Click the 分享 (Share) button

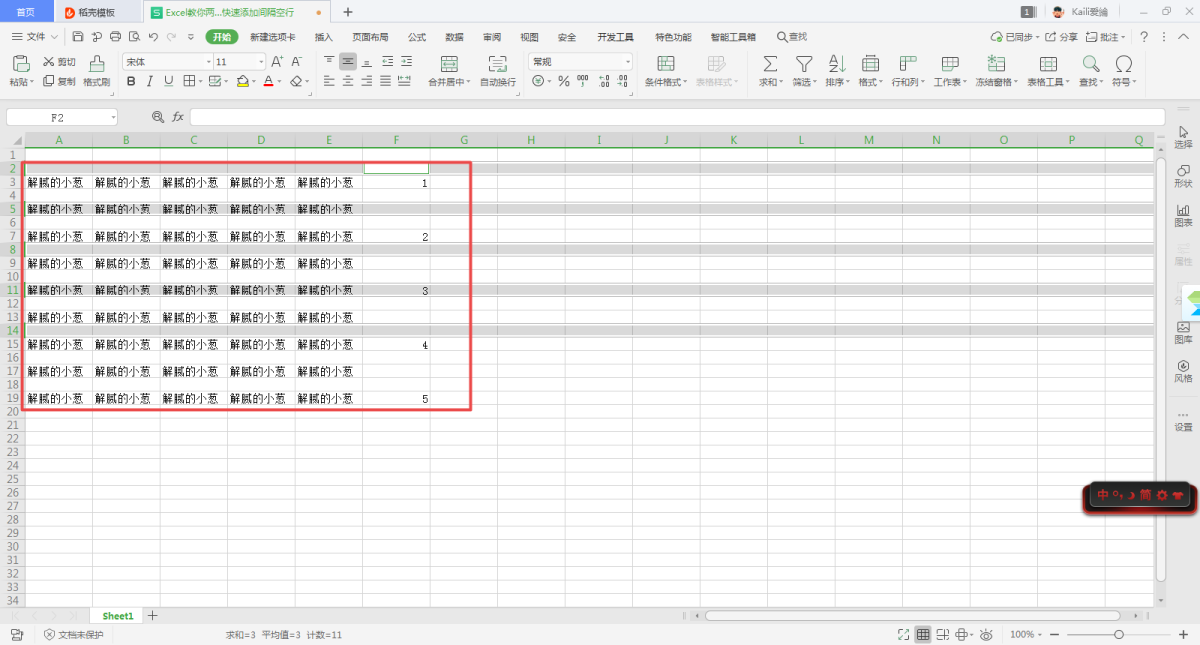(1062, 37)
